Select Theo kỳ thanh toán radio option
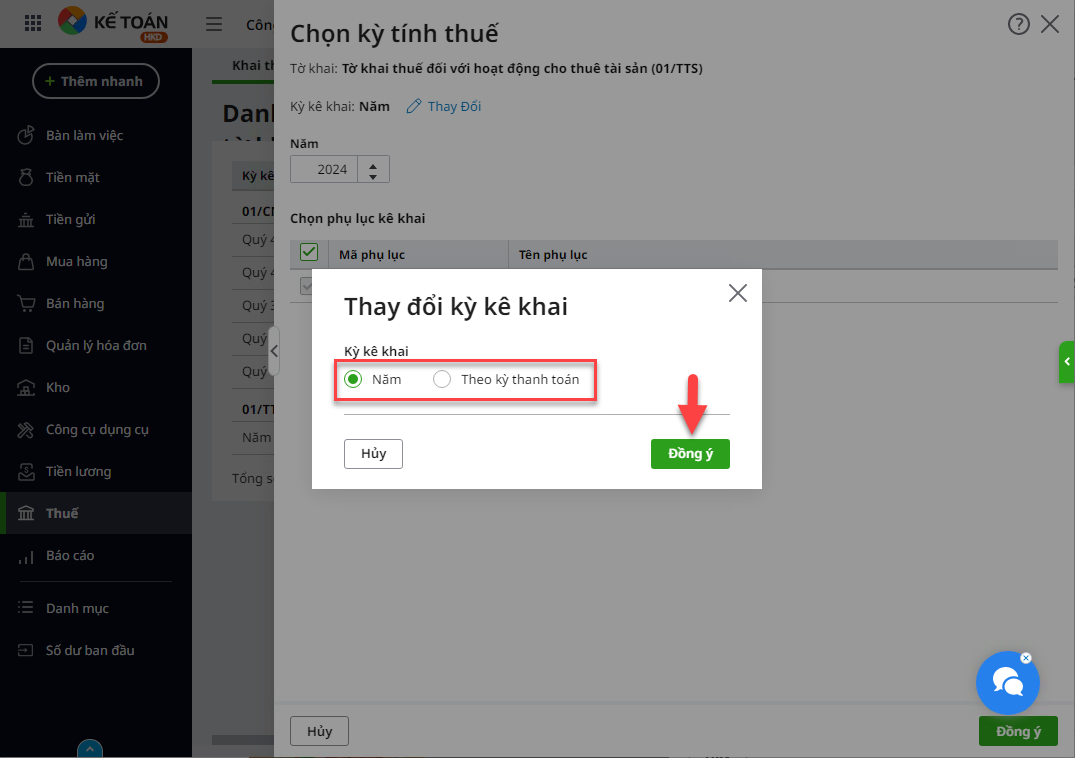Image resolution: width=1075 pixels, height=758 pixels. 442,379
